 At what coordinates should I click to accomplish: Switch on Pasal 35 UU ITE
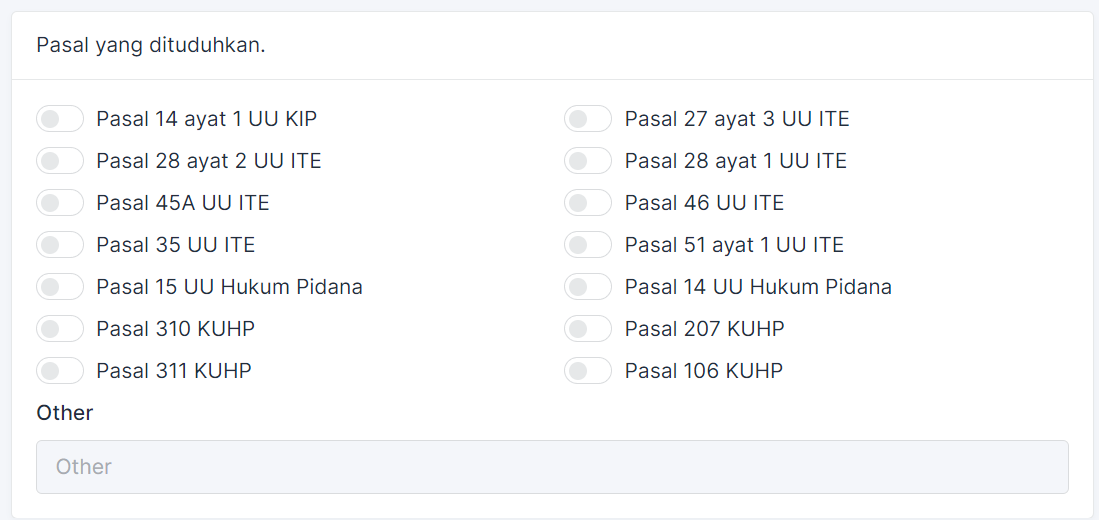pos(60,245)
